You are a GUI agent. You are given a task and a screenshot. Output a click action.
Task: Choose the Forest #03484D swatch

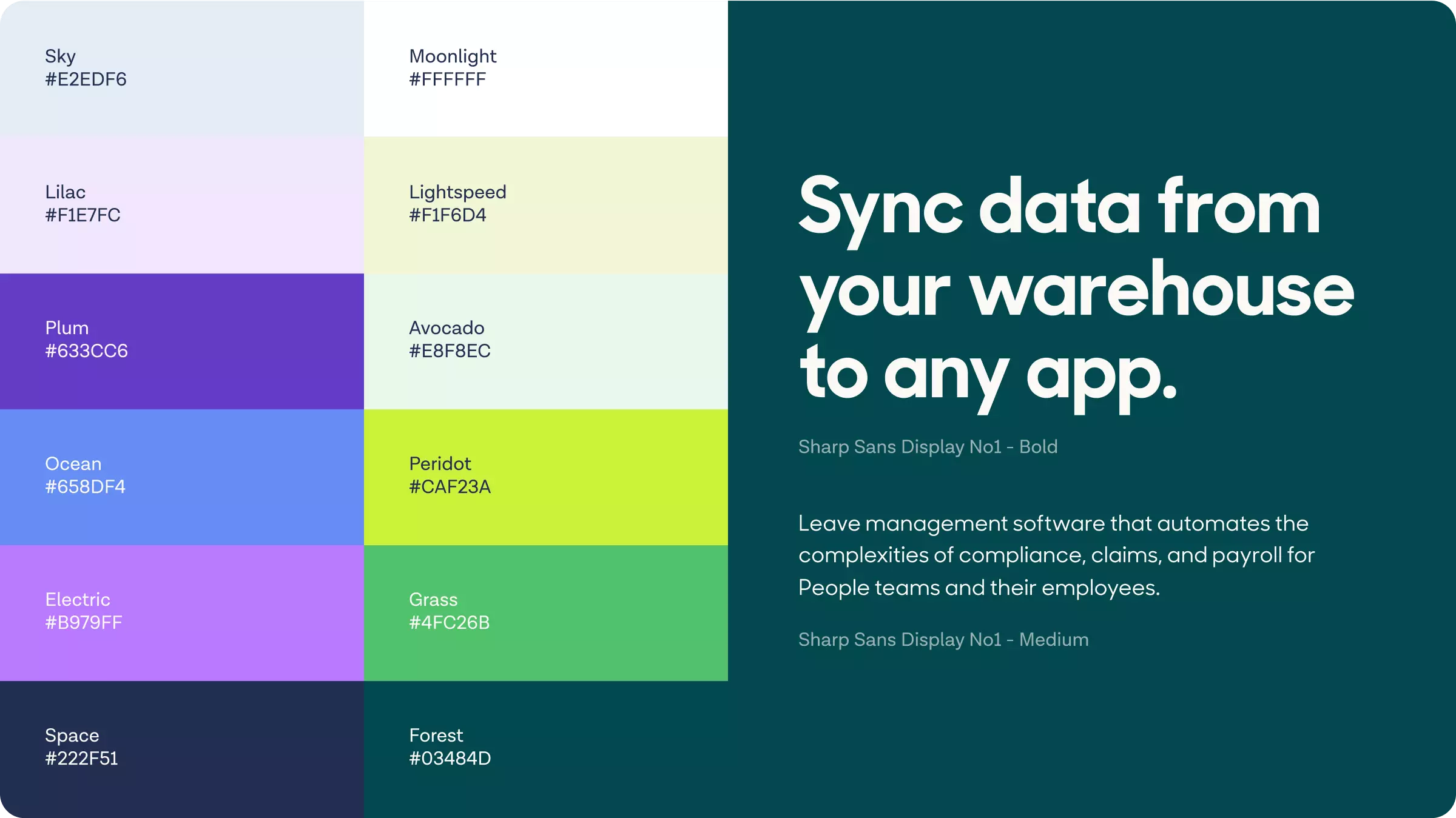[x=546, y=749]
